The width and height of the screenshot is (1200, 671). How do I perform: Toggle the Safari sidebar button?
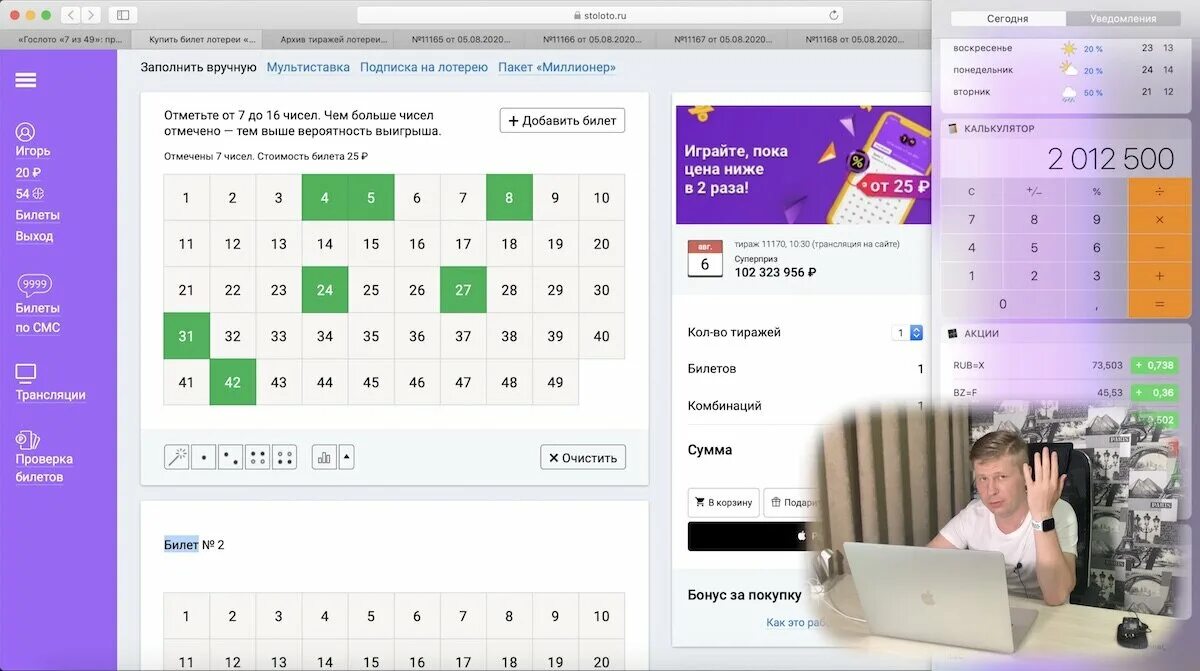pos(123,15)
